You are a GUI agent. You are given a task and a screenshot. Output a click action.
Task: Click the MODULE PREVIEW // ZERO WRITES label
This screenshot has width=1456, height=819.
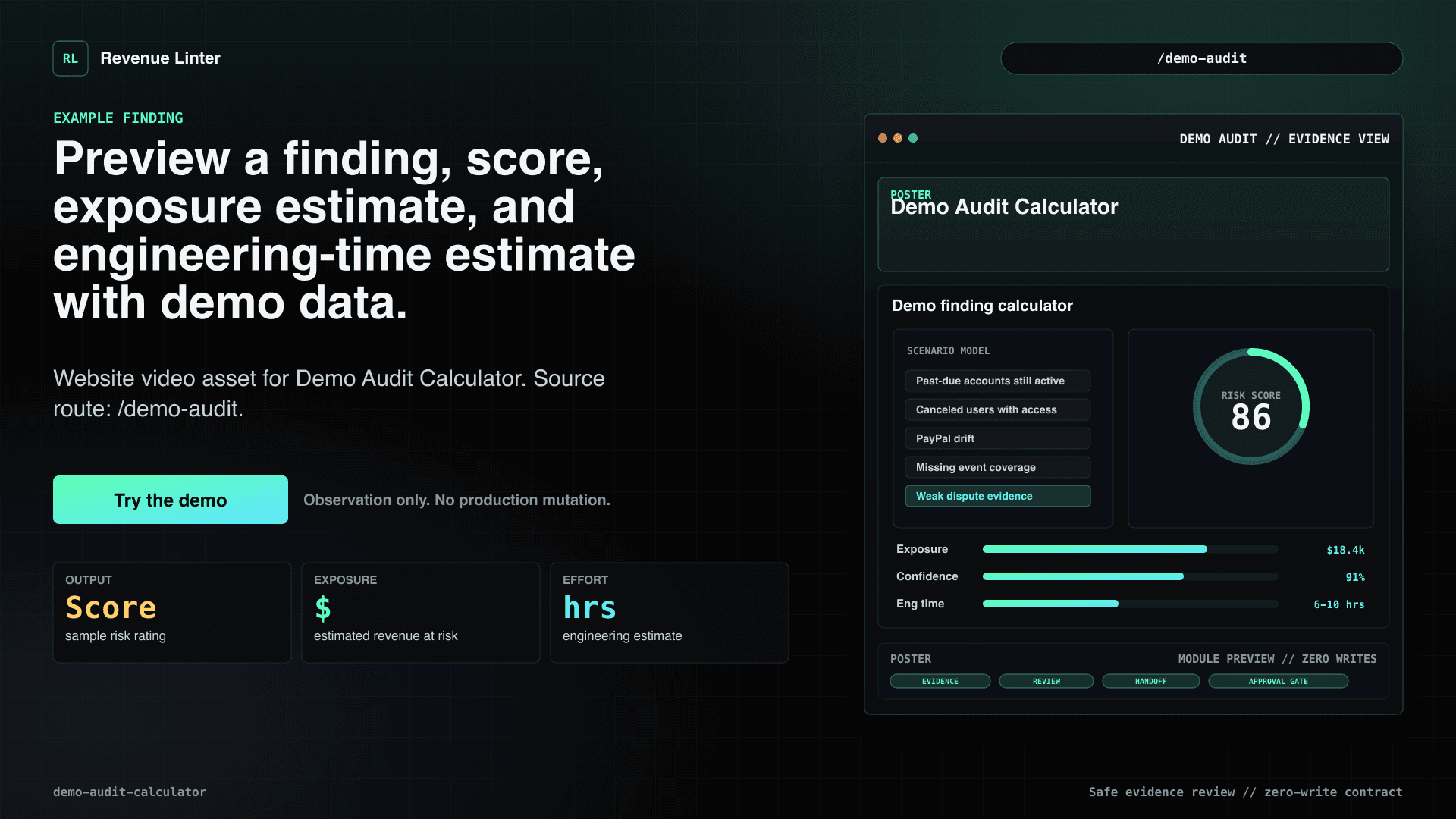1277,659
